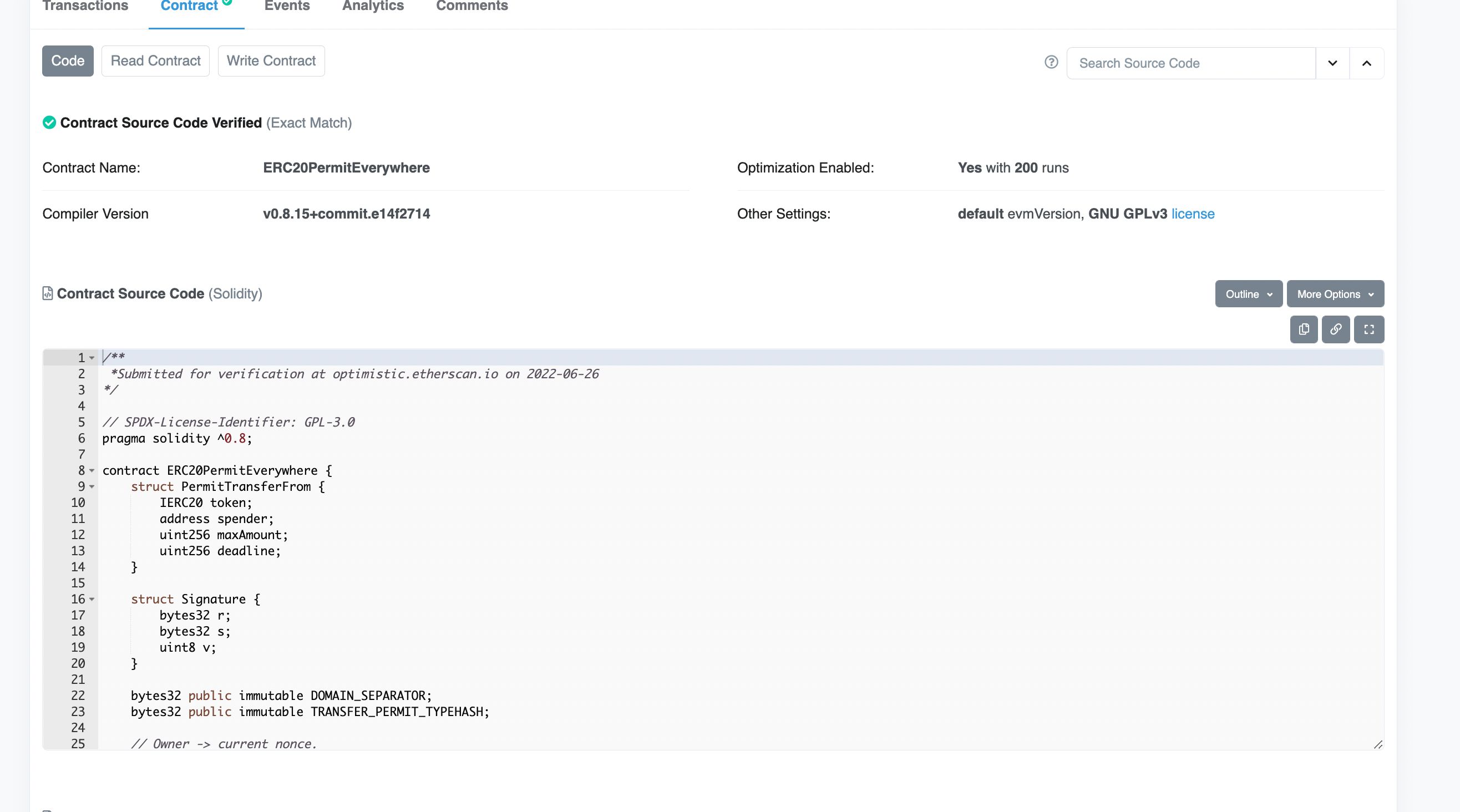The image size is (1460, 812).
Task: Click 'Owner -> current nonce' comment
Action: click(224, 743)
